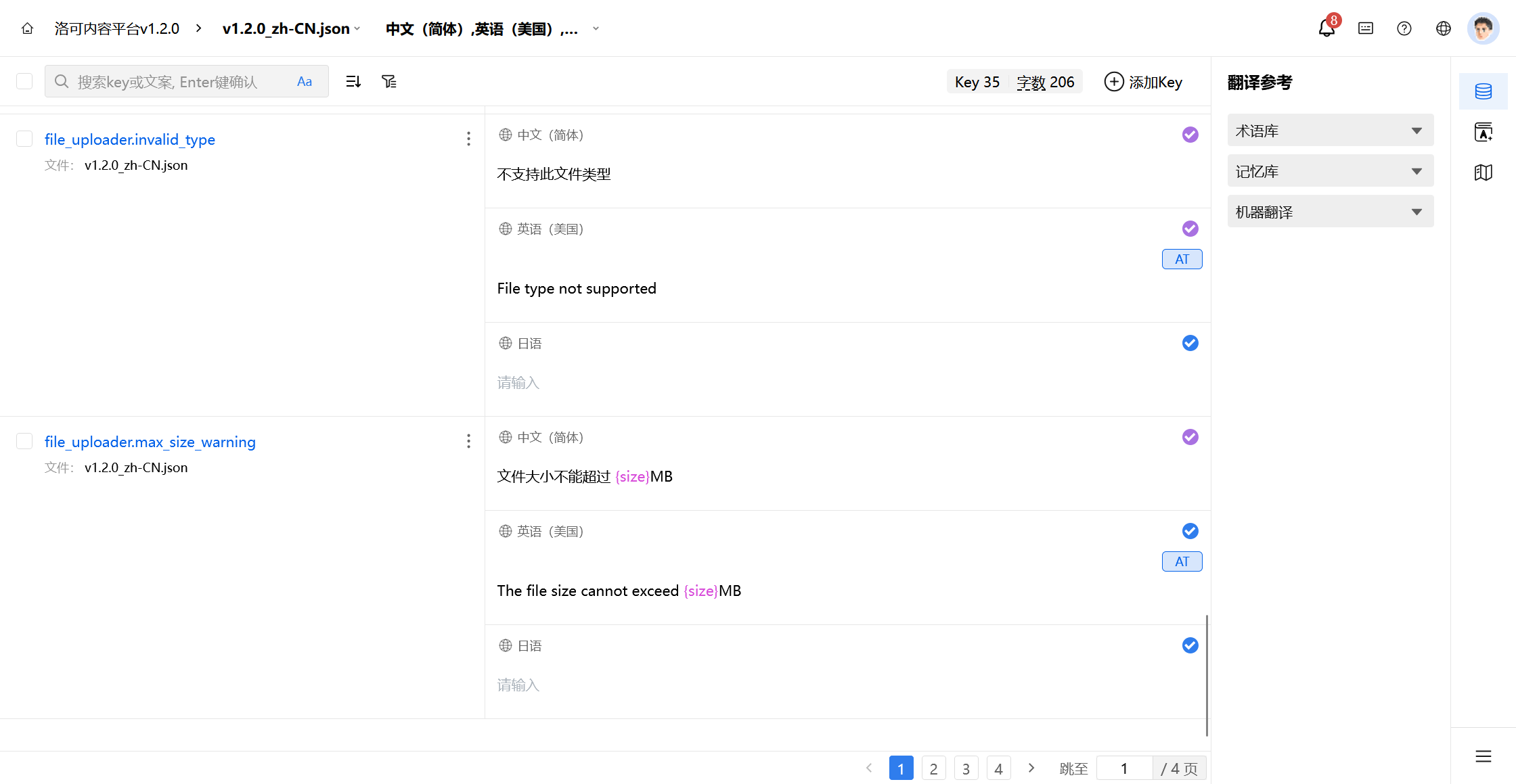1516x784 pixels.
Task: Click the sort order icon
Action: pyautogui.click(x=353, y=82)
